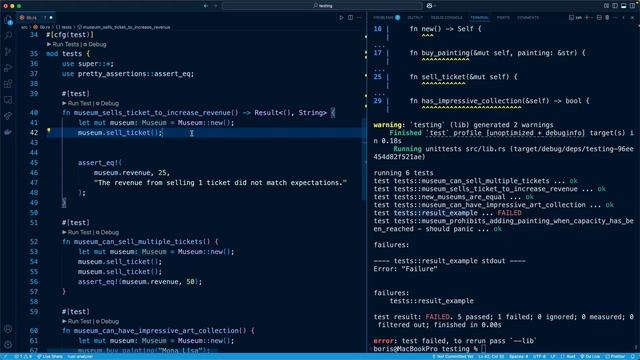This screenshot has height=360, width=640.
Task: Run Test for museum_can_have_impressive_art_collection
Action: coord(78,321)
